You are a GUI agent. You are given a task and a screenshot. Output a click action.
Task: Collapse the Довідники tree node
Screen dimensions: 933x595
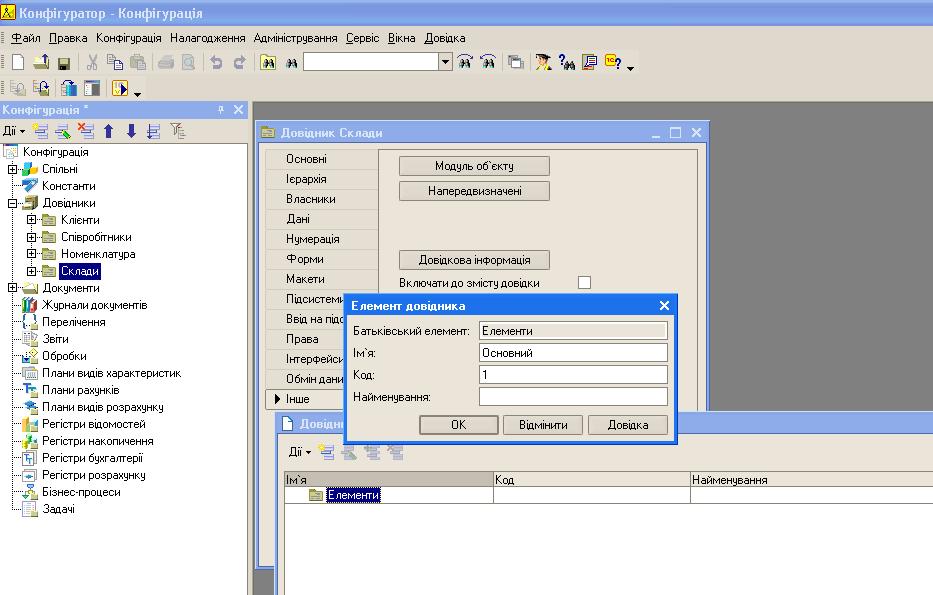[x=12, y=203]
